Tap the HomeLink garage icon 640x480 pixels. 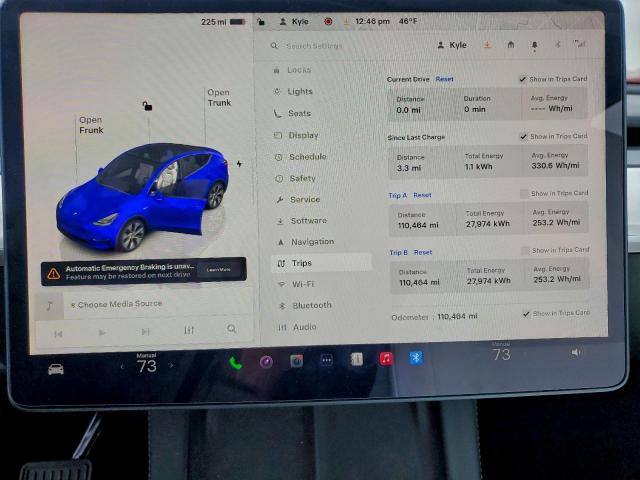(511, 44)
